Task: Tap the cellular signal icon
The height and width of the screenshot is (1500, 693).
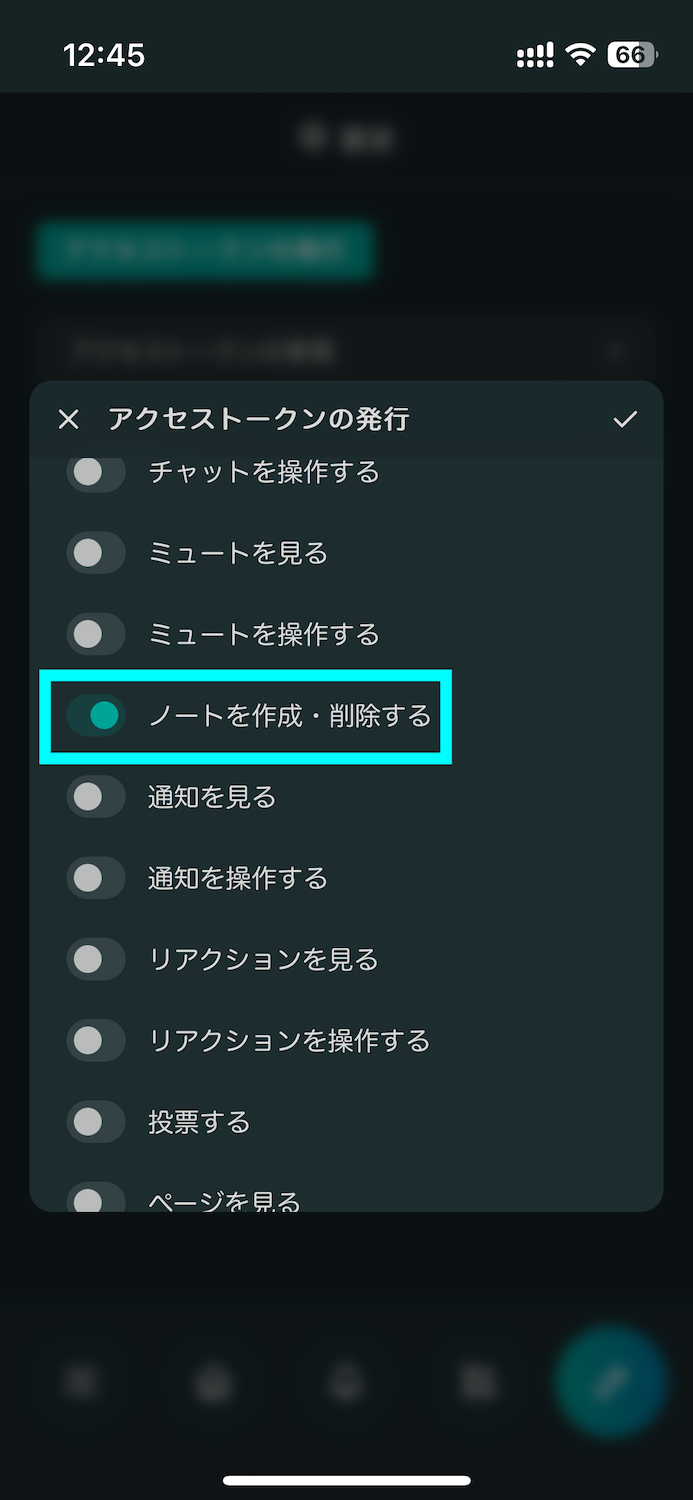Action: 535,56
